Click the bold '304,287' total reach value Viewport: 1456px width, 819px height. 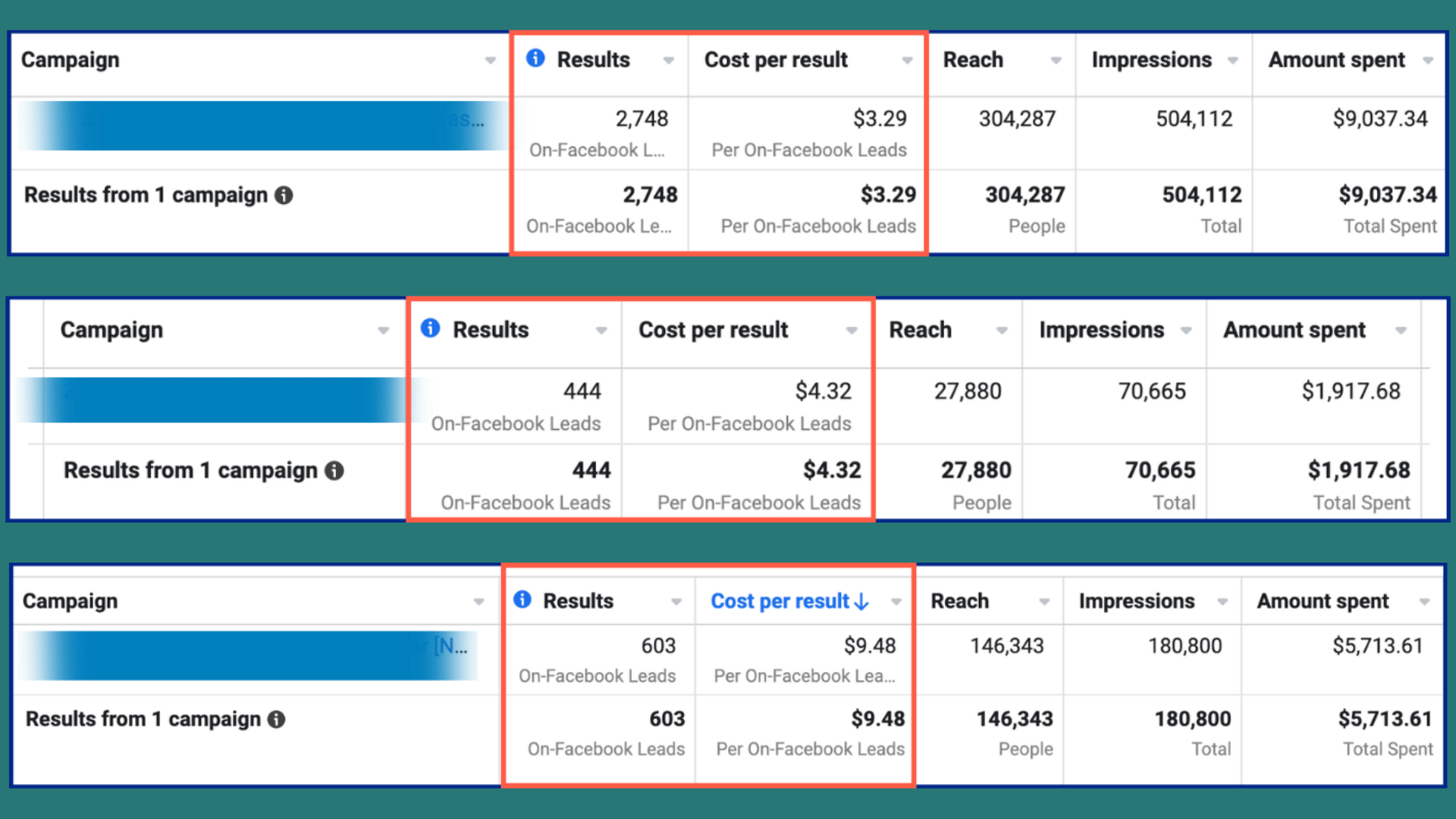coord(1025,195)
